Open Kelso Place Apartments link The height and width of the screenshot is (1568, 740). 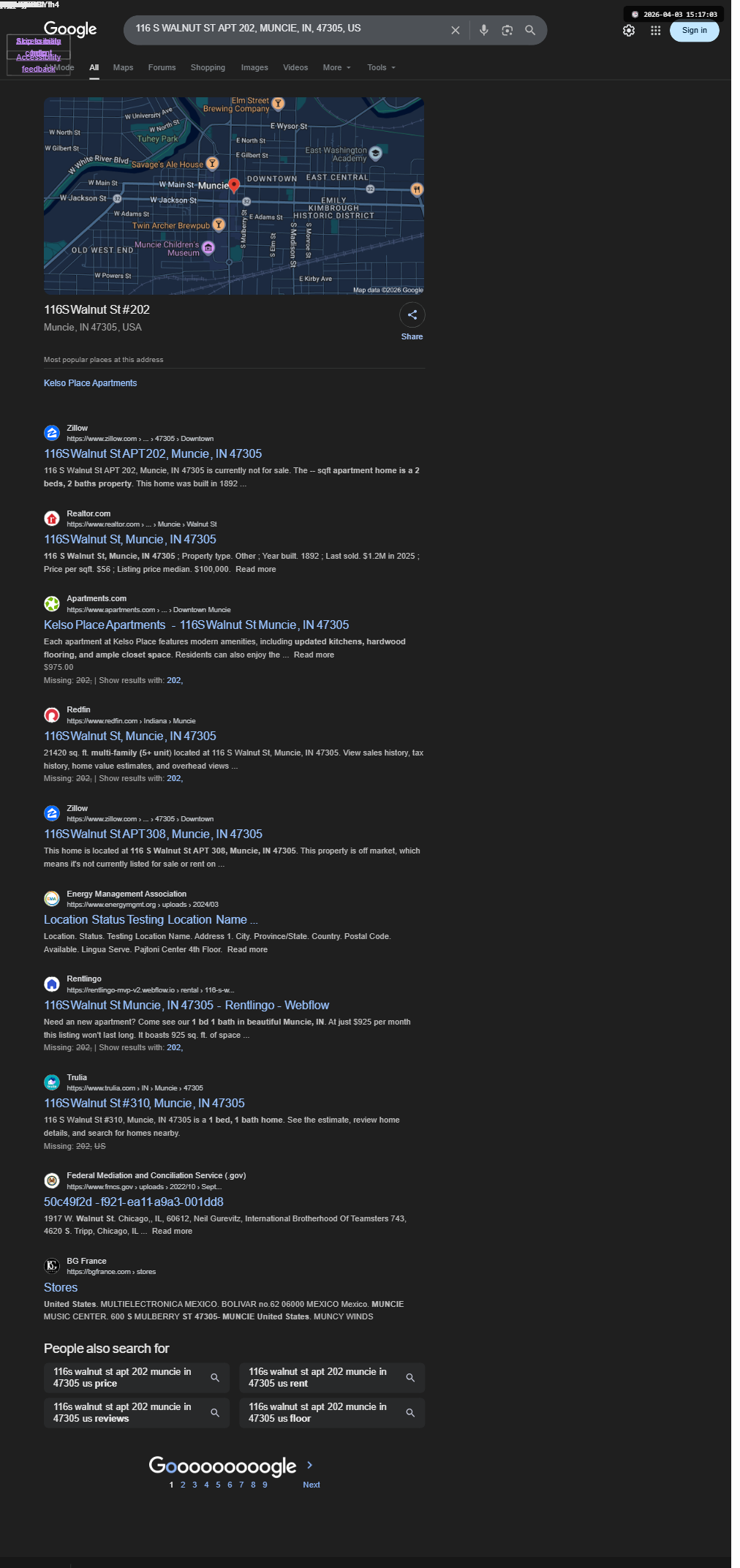90,383
